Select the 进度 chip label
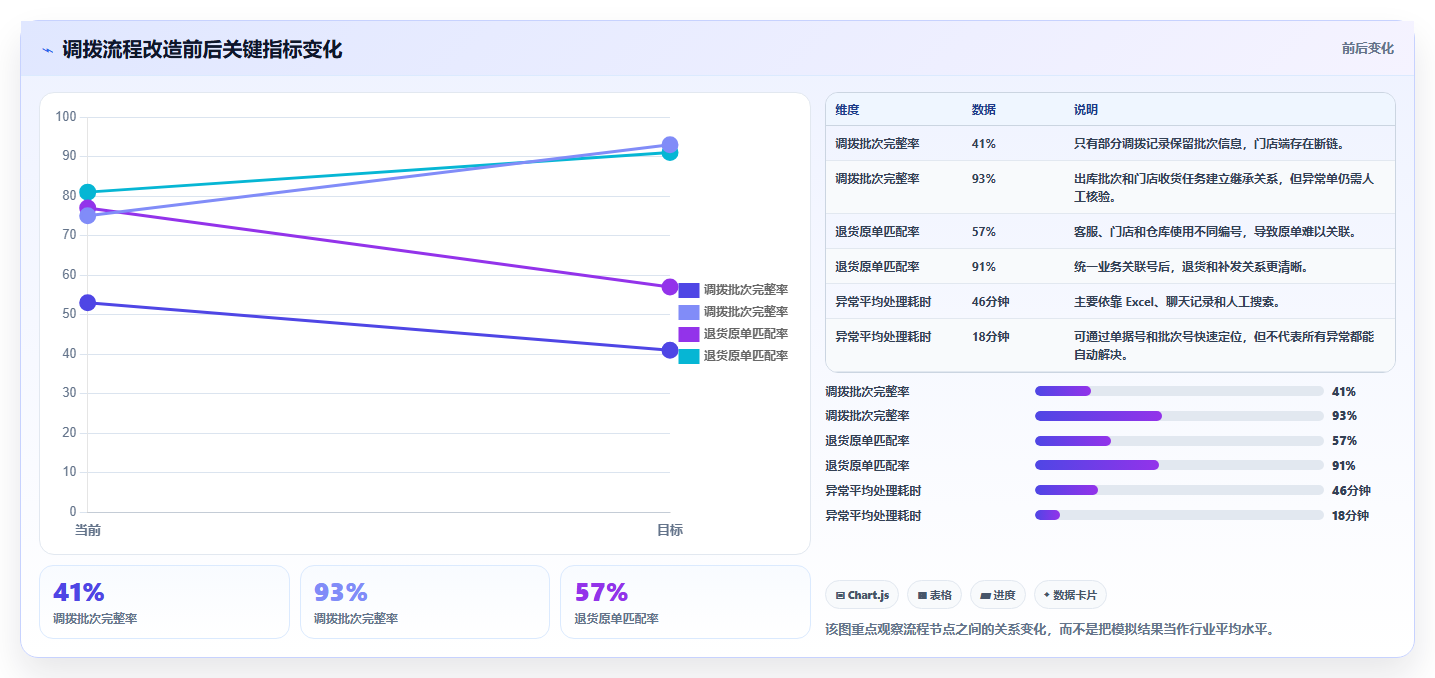This screenshot has height=678, width=1435. (x=1004, y=595)
